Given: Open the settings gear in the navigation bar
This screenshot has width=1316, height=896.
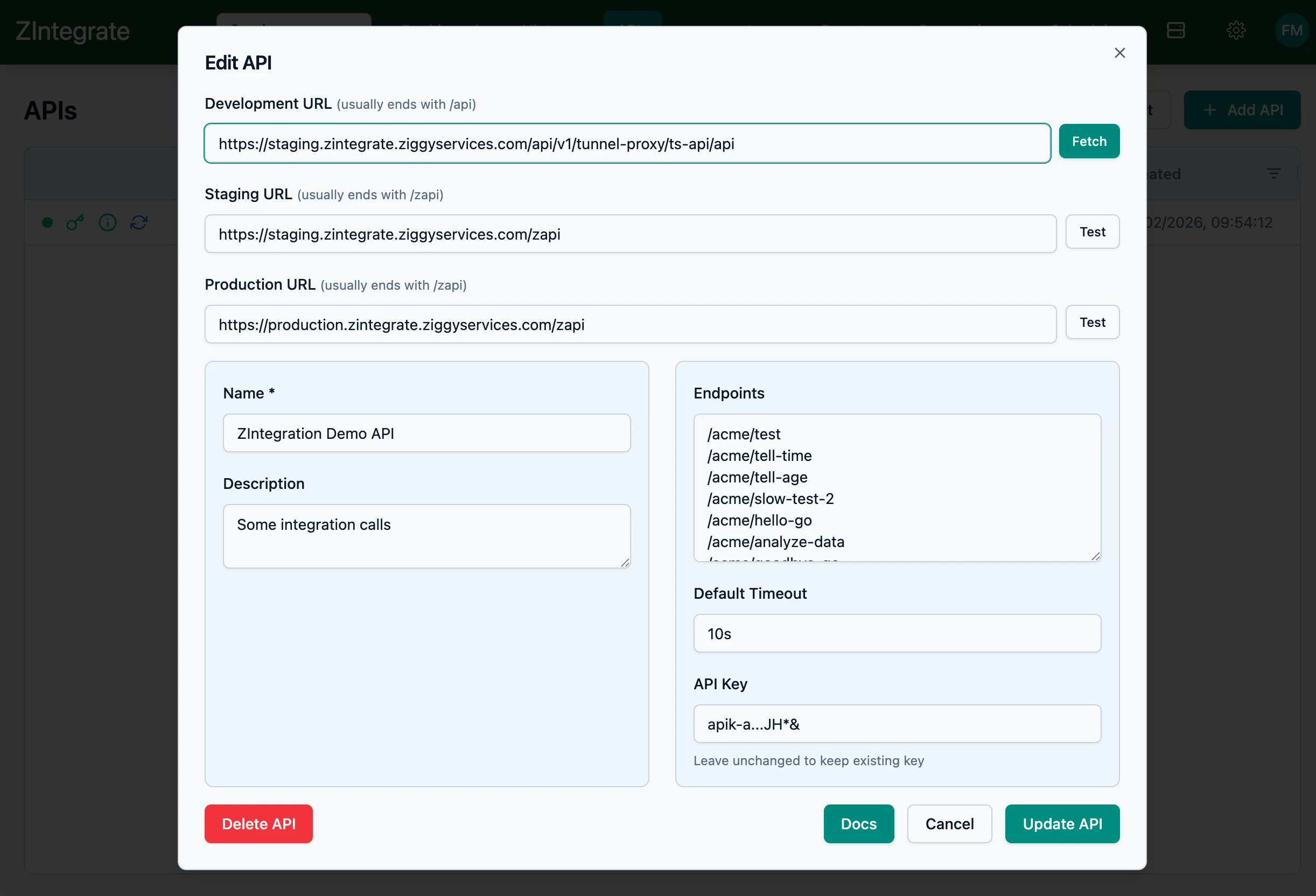Looking at the screenshot, I should (x=1236, y=31).
